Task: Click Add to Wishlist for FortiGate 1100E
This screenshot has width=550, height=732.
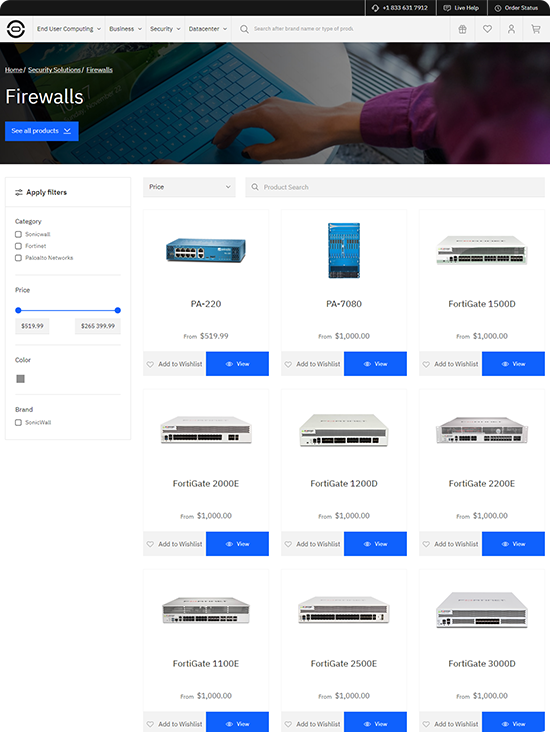Action: [175, 722]
